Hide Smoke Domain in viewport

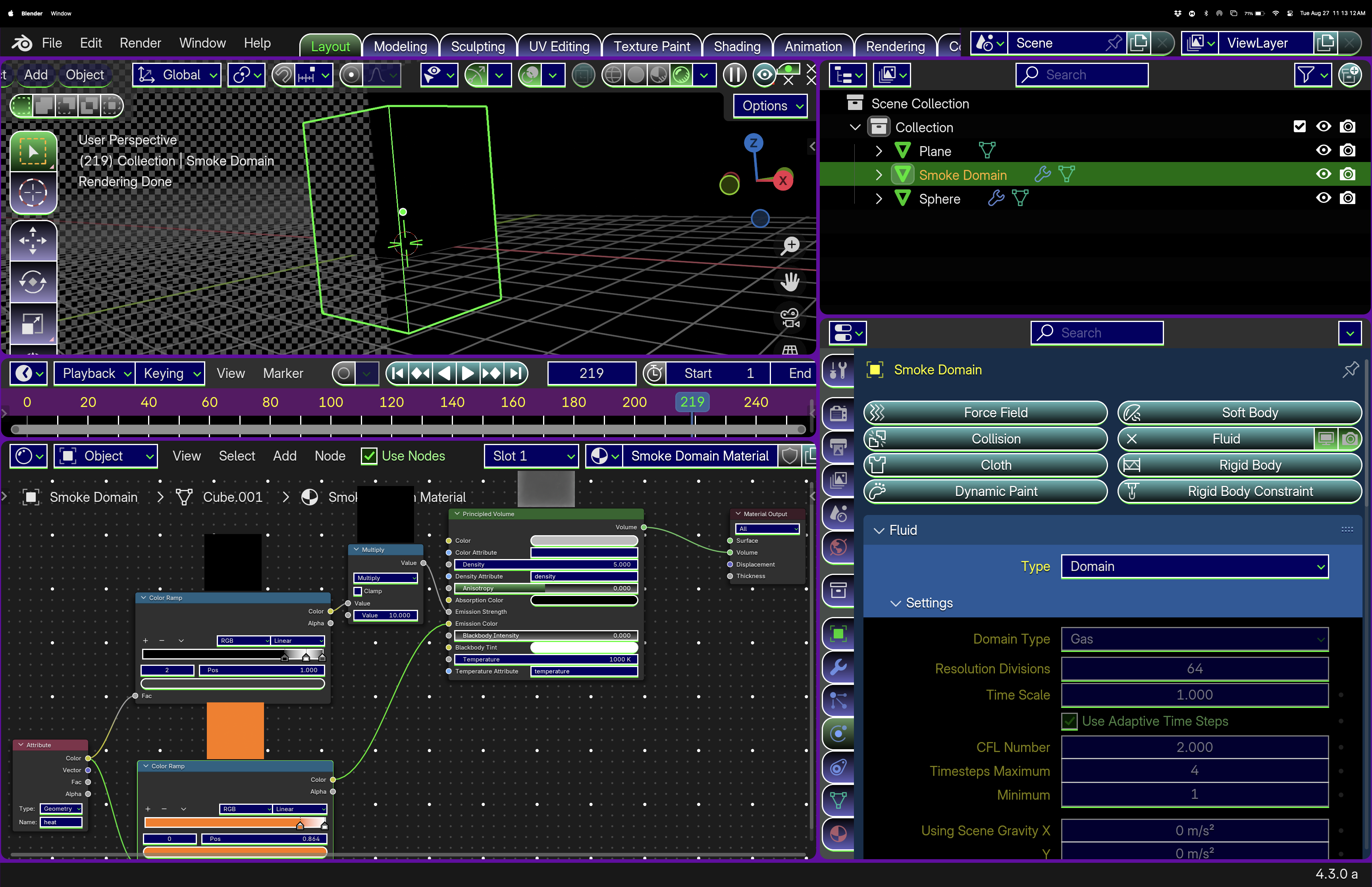point(1323,174)
